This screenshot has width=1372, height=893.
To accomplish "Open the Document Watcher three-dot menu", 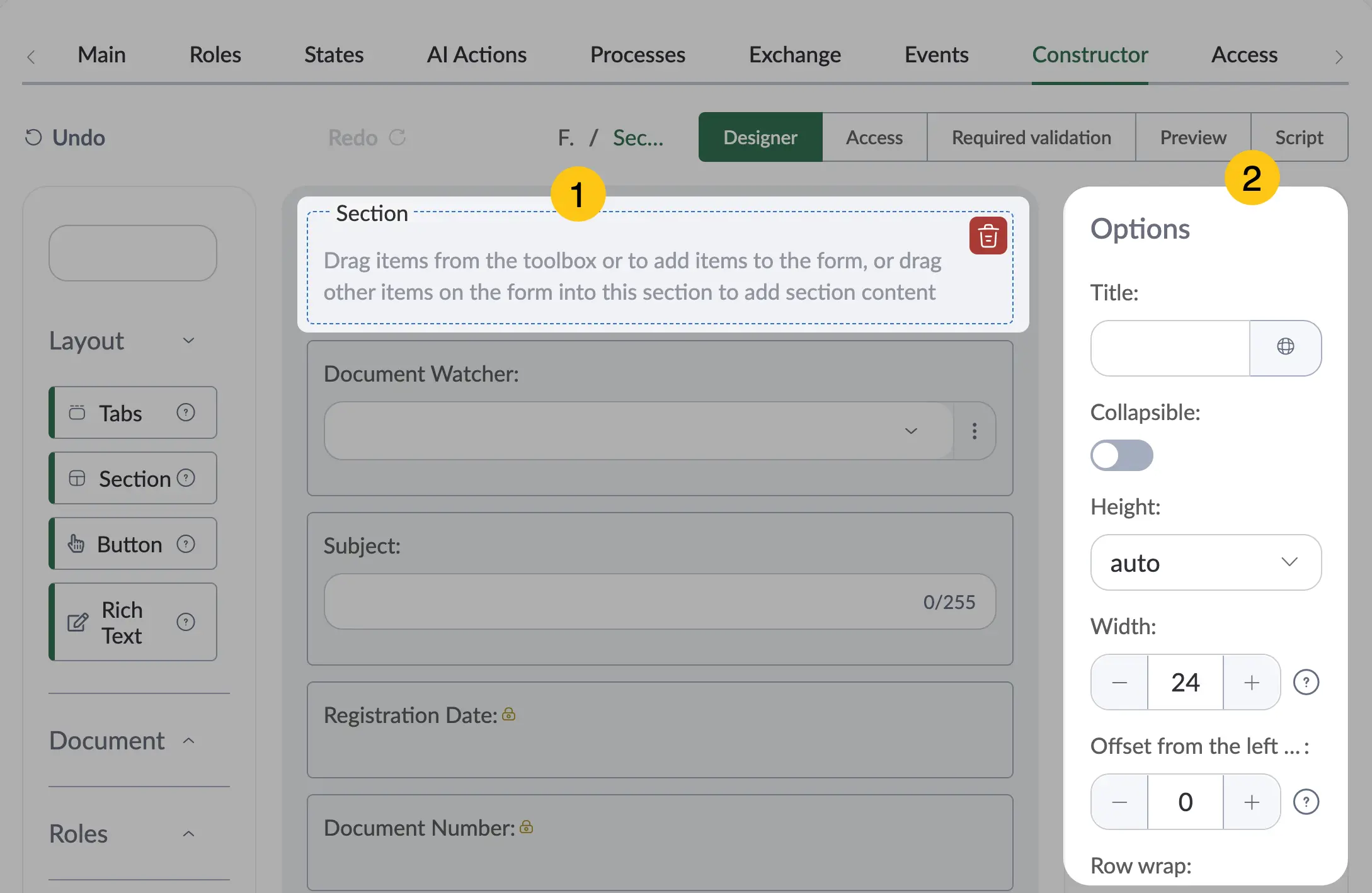I will pos(975,431).
